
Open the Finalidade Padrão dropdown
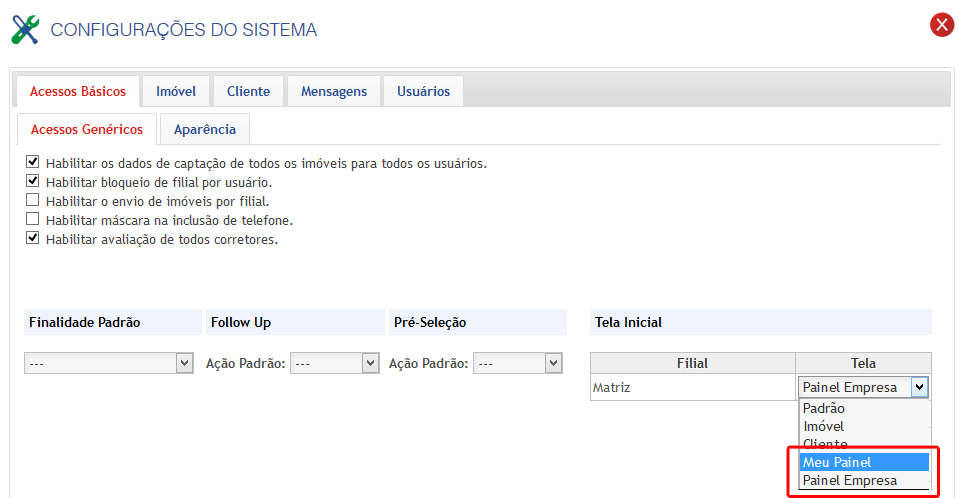(108, 364)
